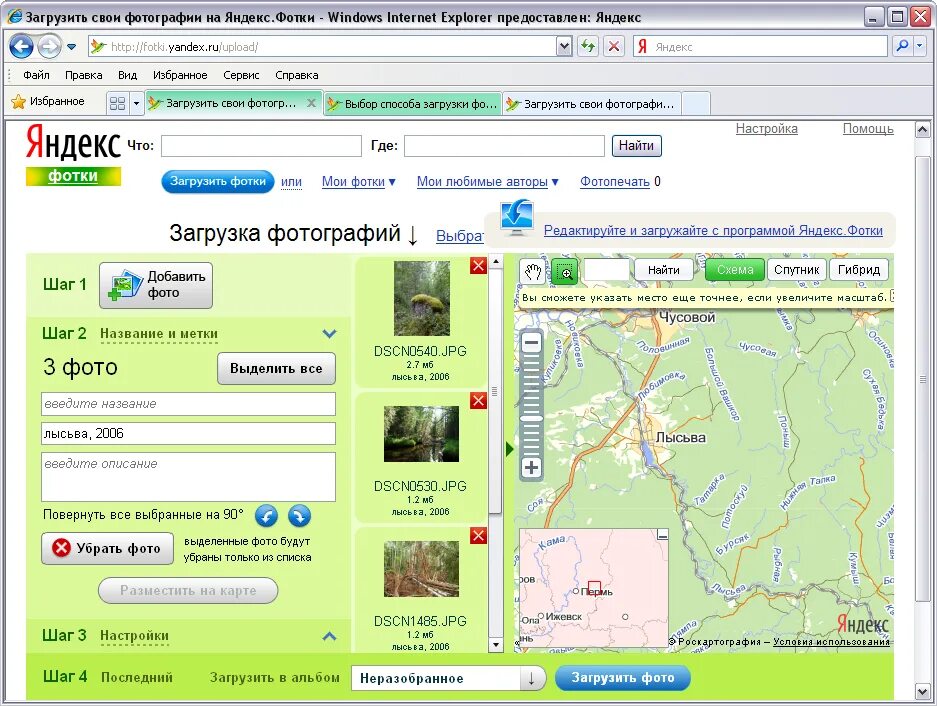The height and width of the screenshot is (706, 937).
Task: Open the Правка menu
Action: pos(84,75)
